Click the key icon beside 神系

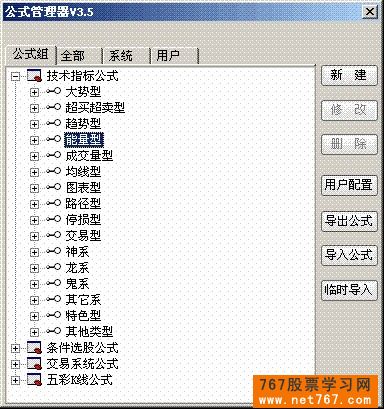coord(53,251)
